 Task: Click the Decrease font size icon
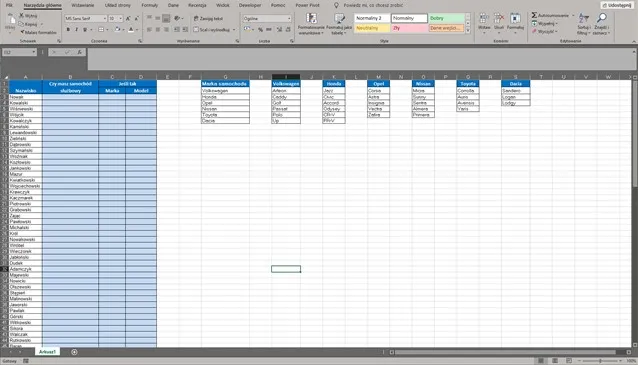pyautogui.click(x=136, y=19)
